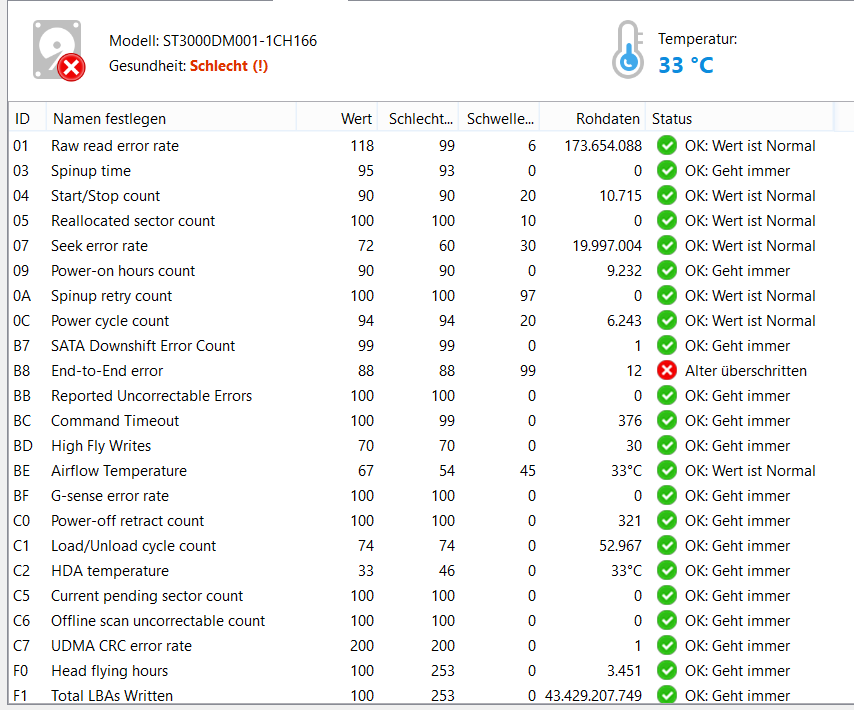The image size is (854, 710).
Task: Click 'OK: Wert ist Normal' for Power cycle count
Action: pyautogui.click(x=750, y=321)
